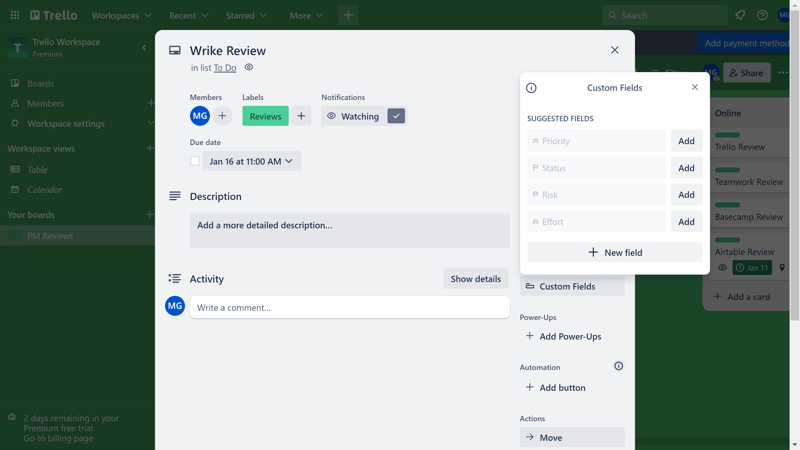The height and width of the screenshot is (450, 800).
Task: Open the notifications icon in header
Action: [740, 15]
